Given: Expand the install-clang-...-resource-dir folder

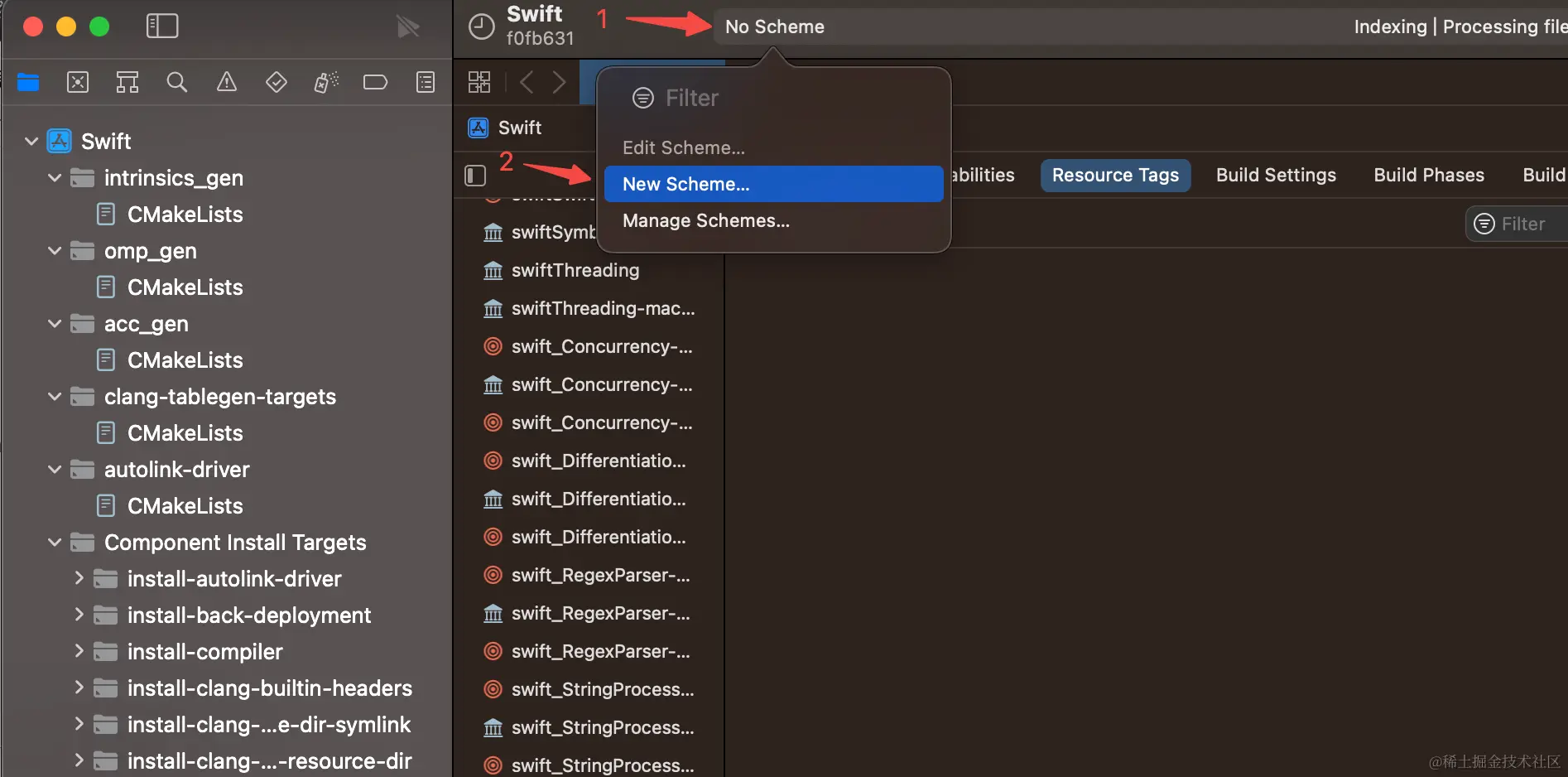Looking at the screenshot, I should coord(79,760).
